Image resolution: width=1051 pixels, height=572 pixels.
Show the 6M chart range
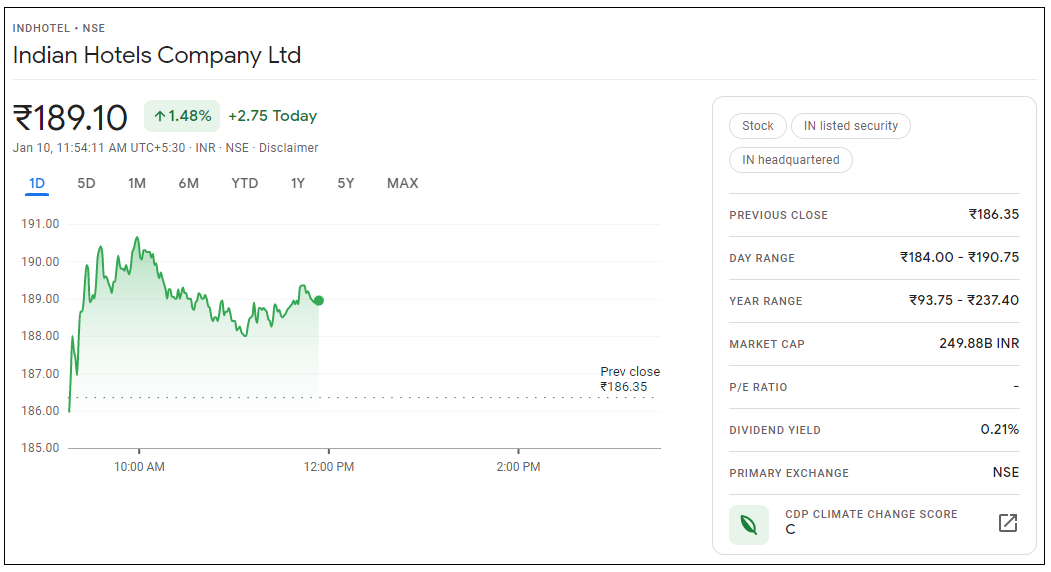coord(188,183)
